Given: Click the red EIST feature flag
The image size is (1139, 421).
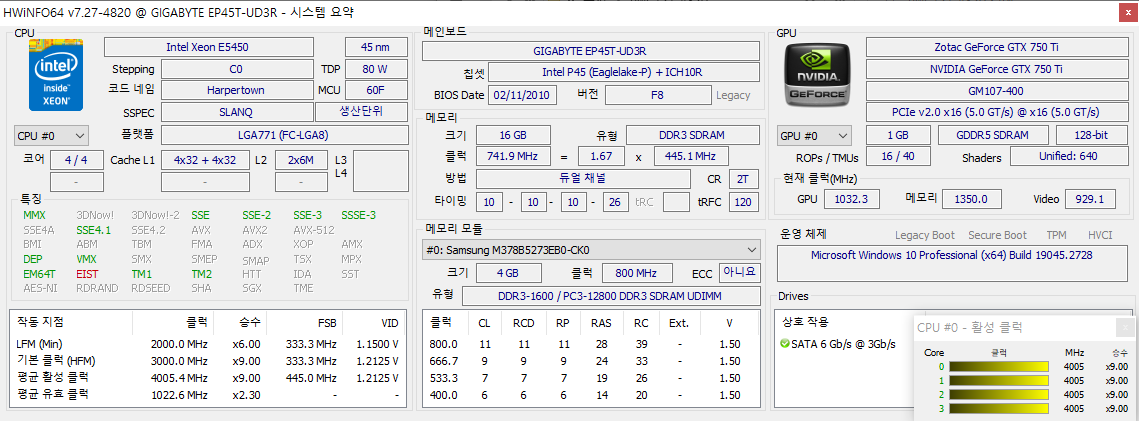Looking at the screenshot, I should click(86, 274).
